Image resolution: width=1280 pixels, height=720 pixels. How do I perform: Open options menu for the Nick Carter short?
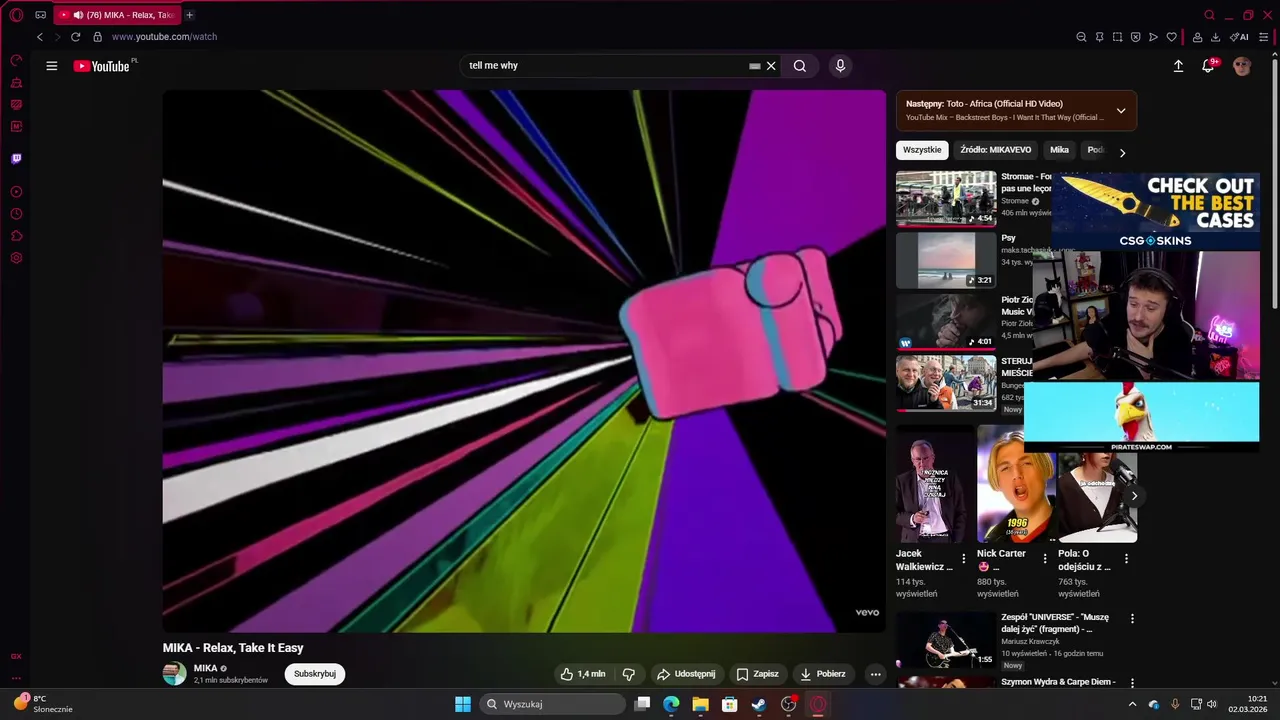pos(1045,559)
